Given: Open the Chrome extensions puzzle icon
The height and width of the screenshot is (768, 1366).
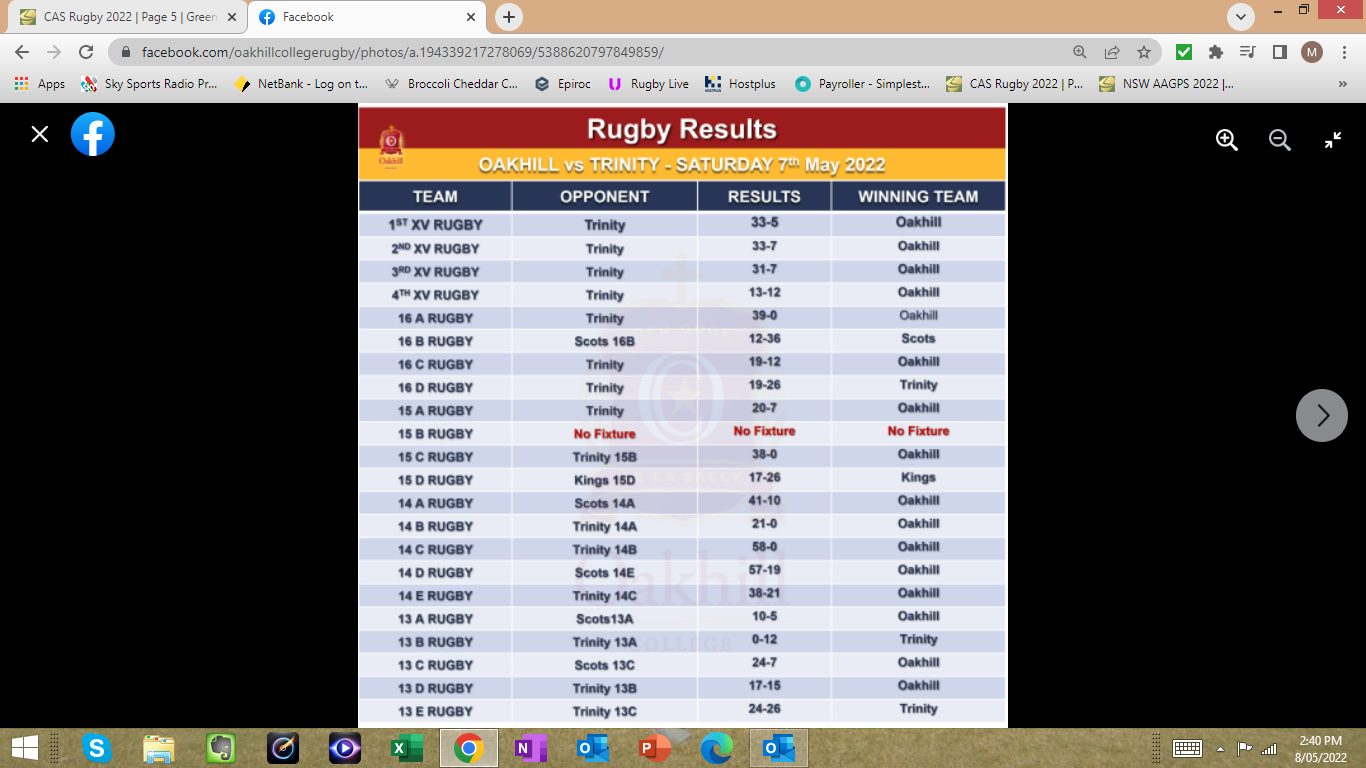Looking at the screenshot, I should [x=1216, y=52].
